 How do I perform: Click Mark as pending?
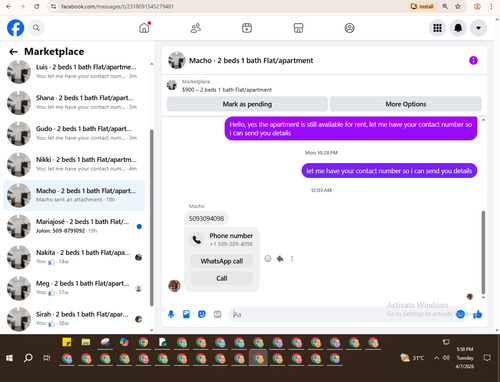247,104
